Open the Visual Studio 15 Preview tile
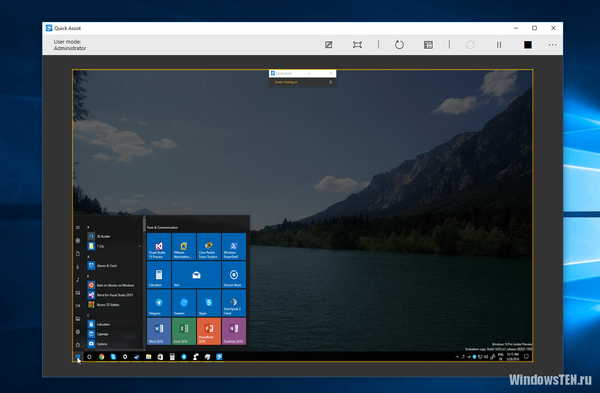Image resolution: width=600 pixels, height=393 pixels. 159,246
